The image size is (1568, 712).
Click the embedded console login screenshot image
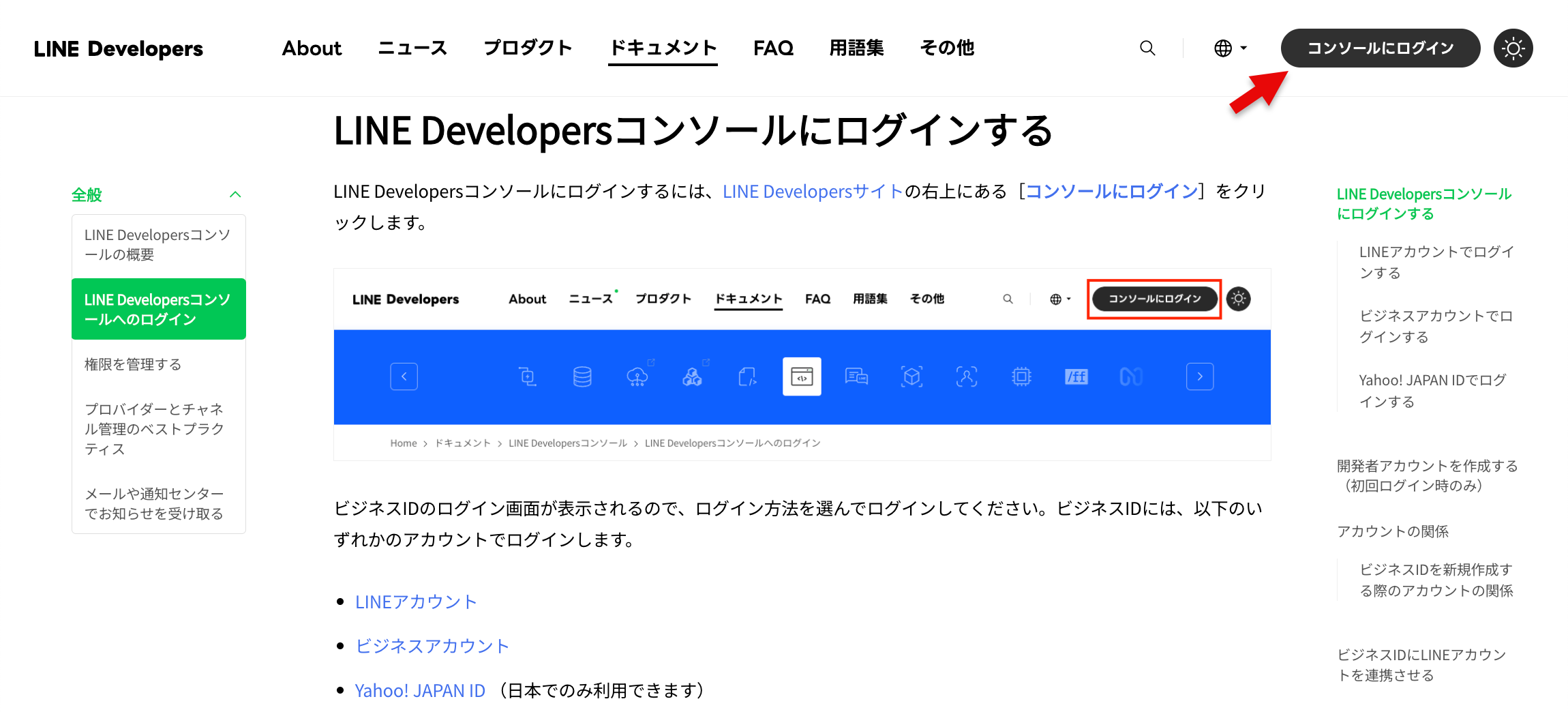pos(802,365)
